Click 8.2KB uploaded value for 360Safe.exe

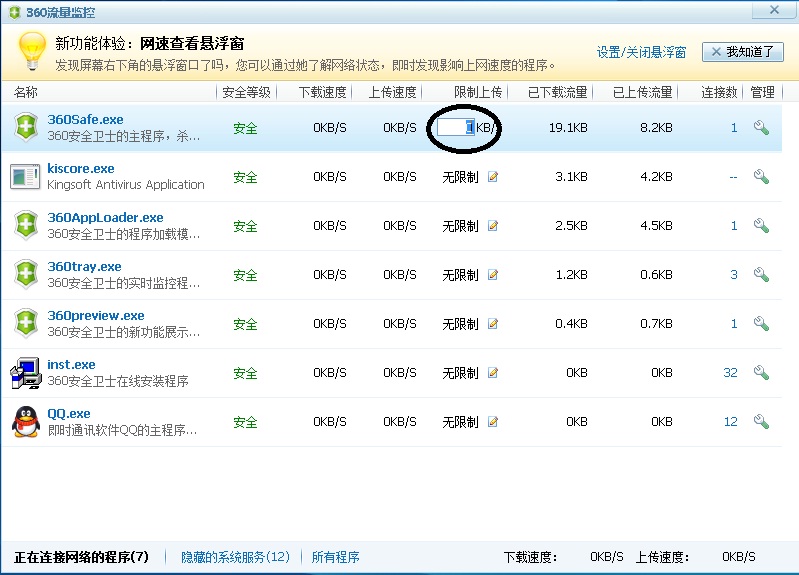[656, 128]
